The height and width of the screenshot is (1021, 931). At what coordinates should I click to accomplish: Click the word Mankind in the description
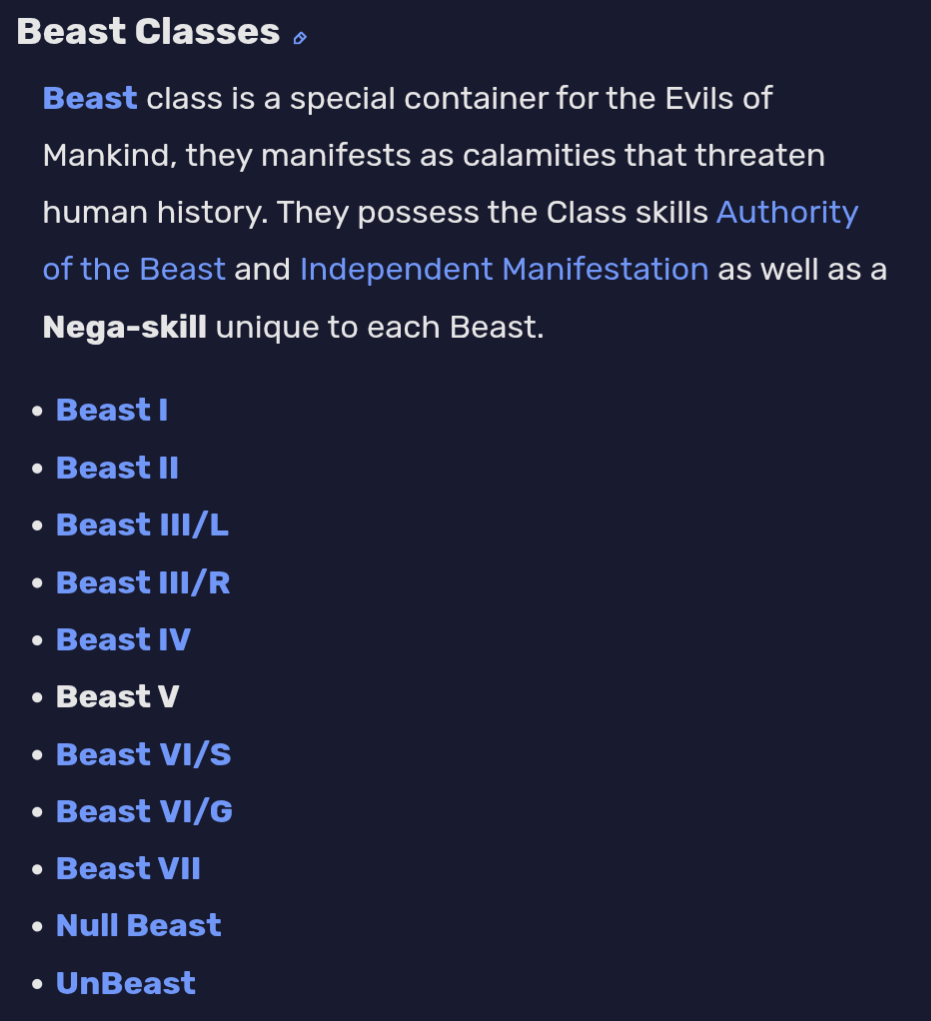[x=109, y=156]
